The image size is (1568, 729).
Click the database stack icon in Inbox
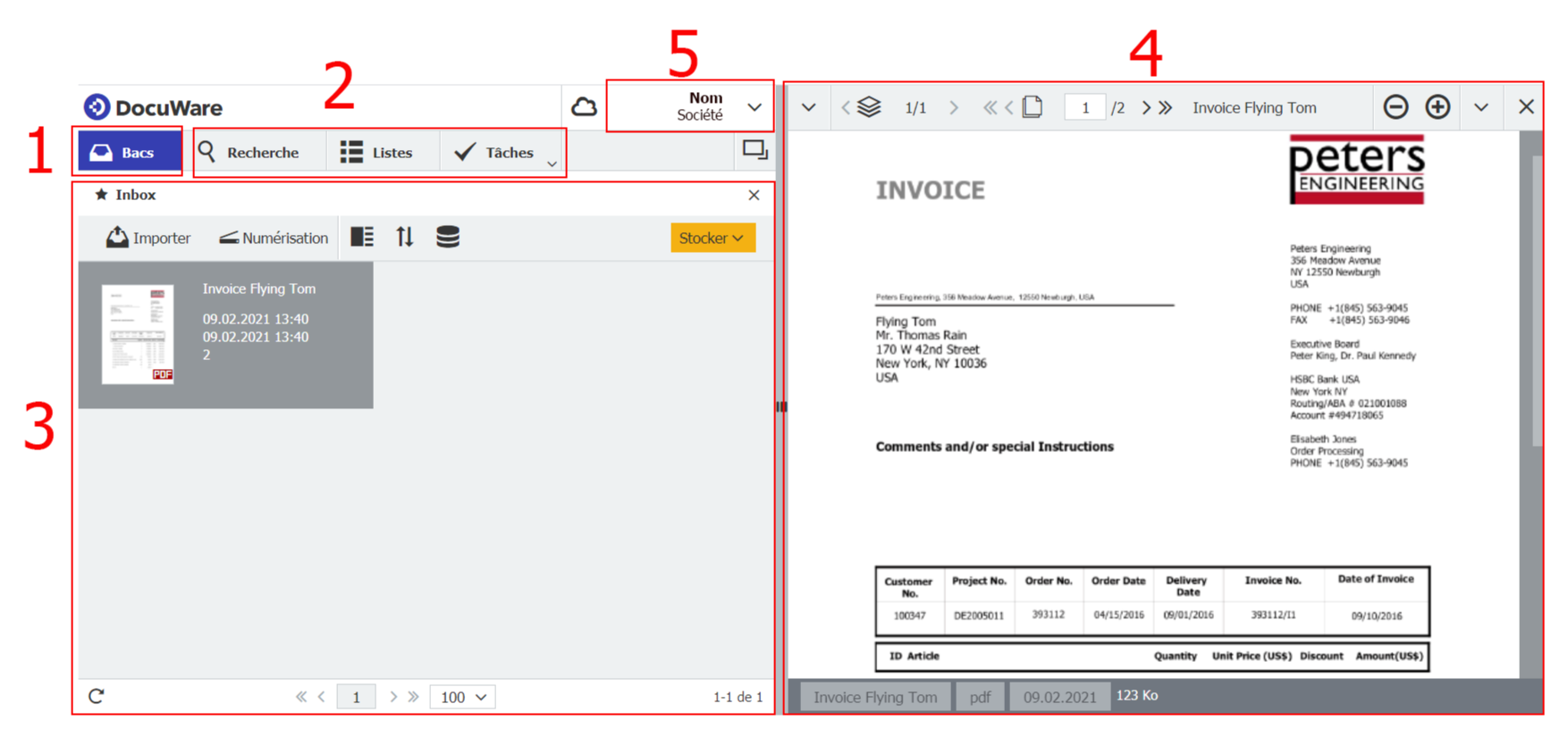(448, 237)
